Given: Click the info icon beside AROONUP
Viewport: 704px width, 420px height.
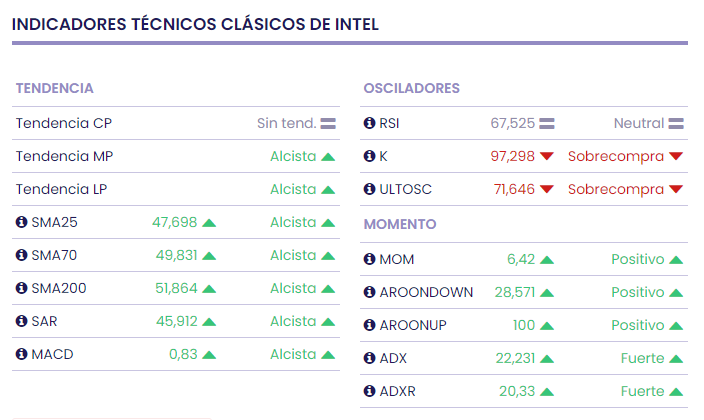Looking at the screenshot, I should 369,325.
